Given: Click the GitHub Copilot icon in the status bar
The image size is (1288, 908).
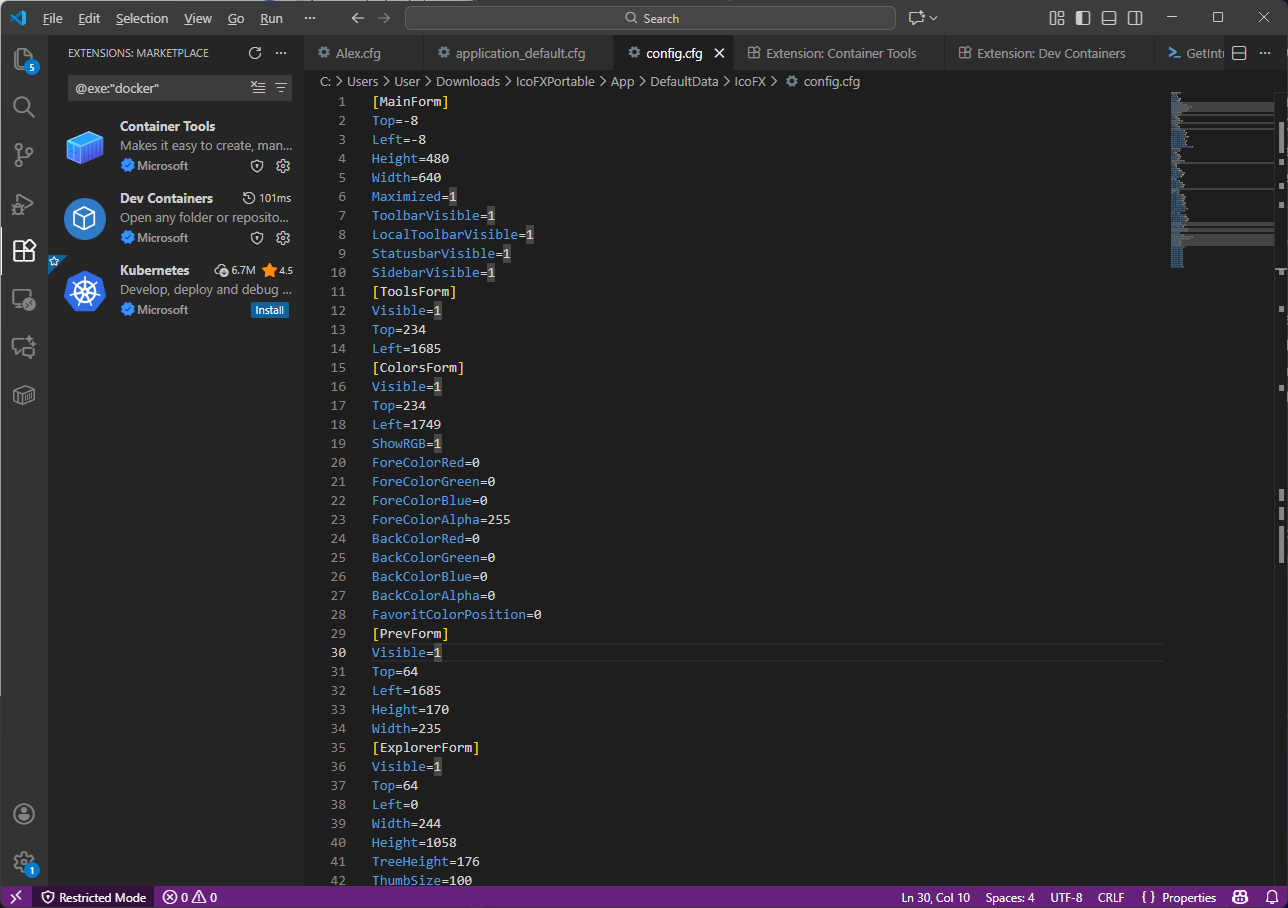Looking at the screenshot, I should point(1240,897).
